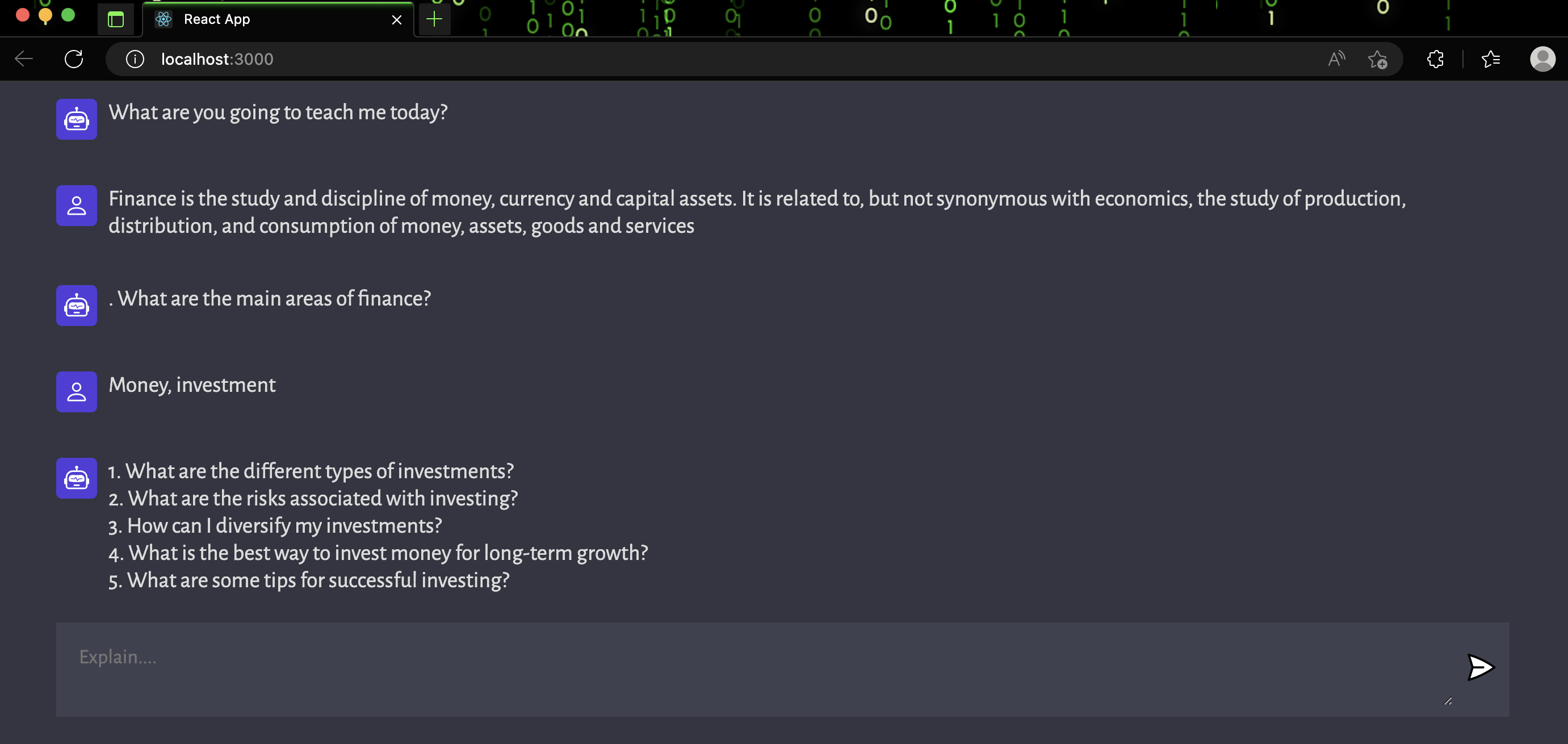Close the React App tab
Image resolution: width=1568 pixels, height=744 pixels.
pyautogui.click(x=397, y=20)
